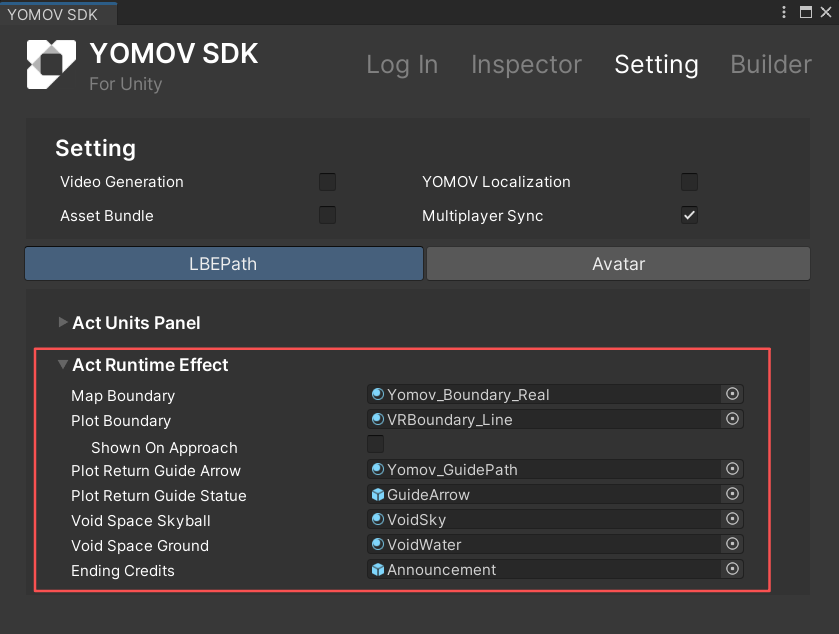Screen dimensions: 839x634
Task: Switch to the Avatar section button
Action: [x=618, y=263]
